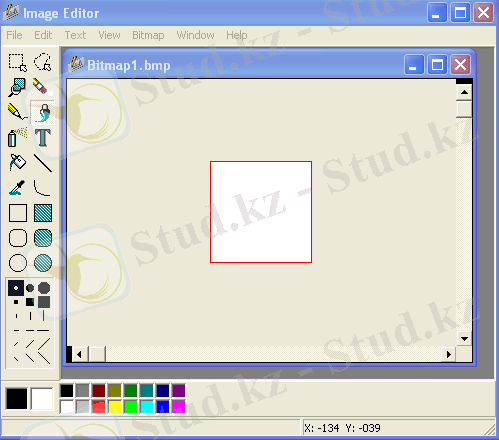Viewport: 499px width, 440px height.
Task: Select the freeform lasso selection tool
Action: click(43, 62)
